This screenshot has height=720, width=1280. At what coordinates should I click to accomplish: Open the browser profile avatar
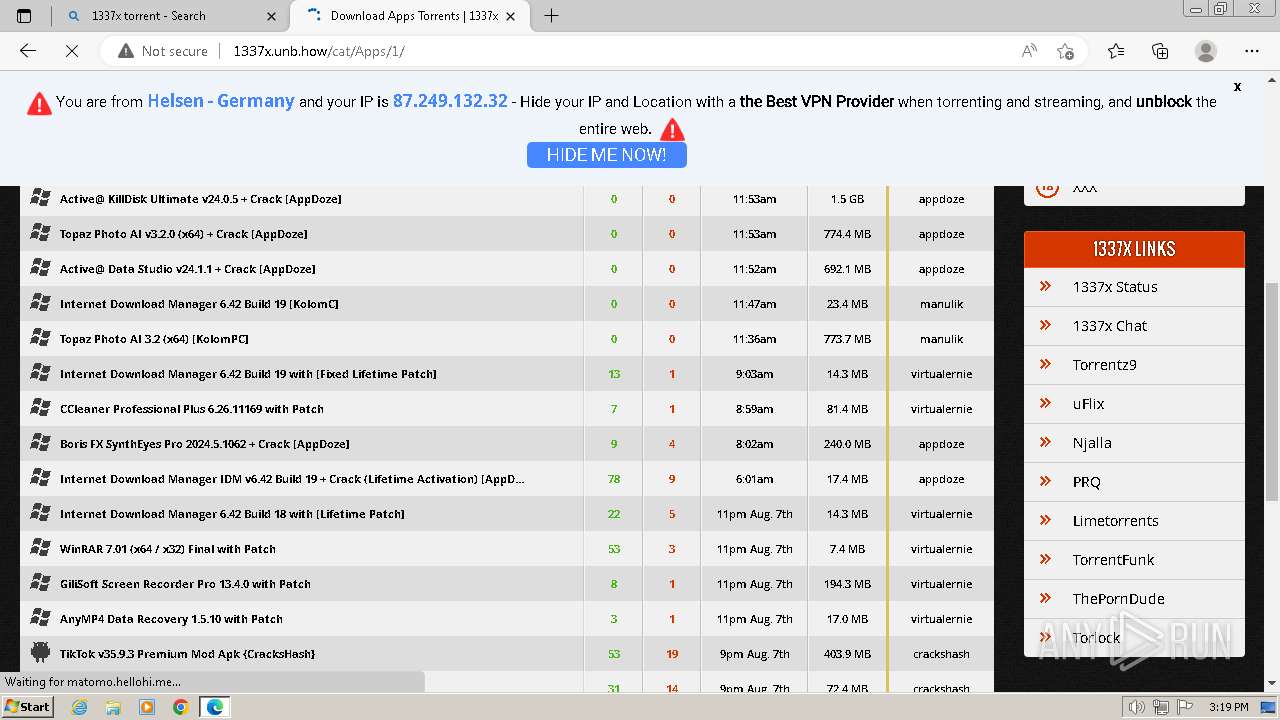[x=1206, y=51]
